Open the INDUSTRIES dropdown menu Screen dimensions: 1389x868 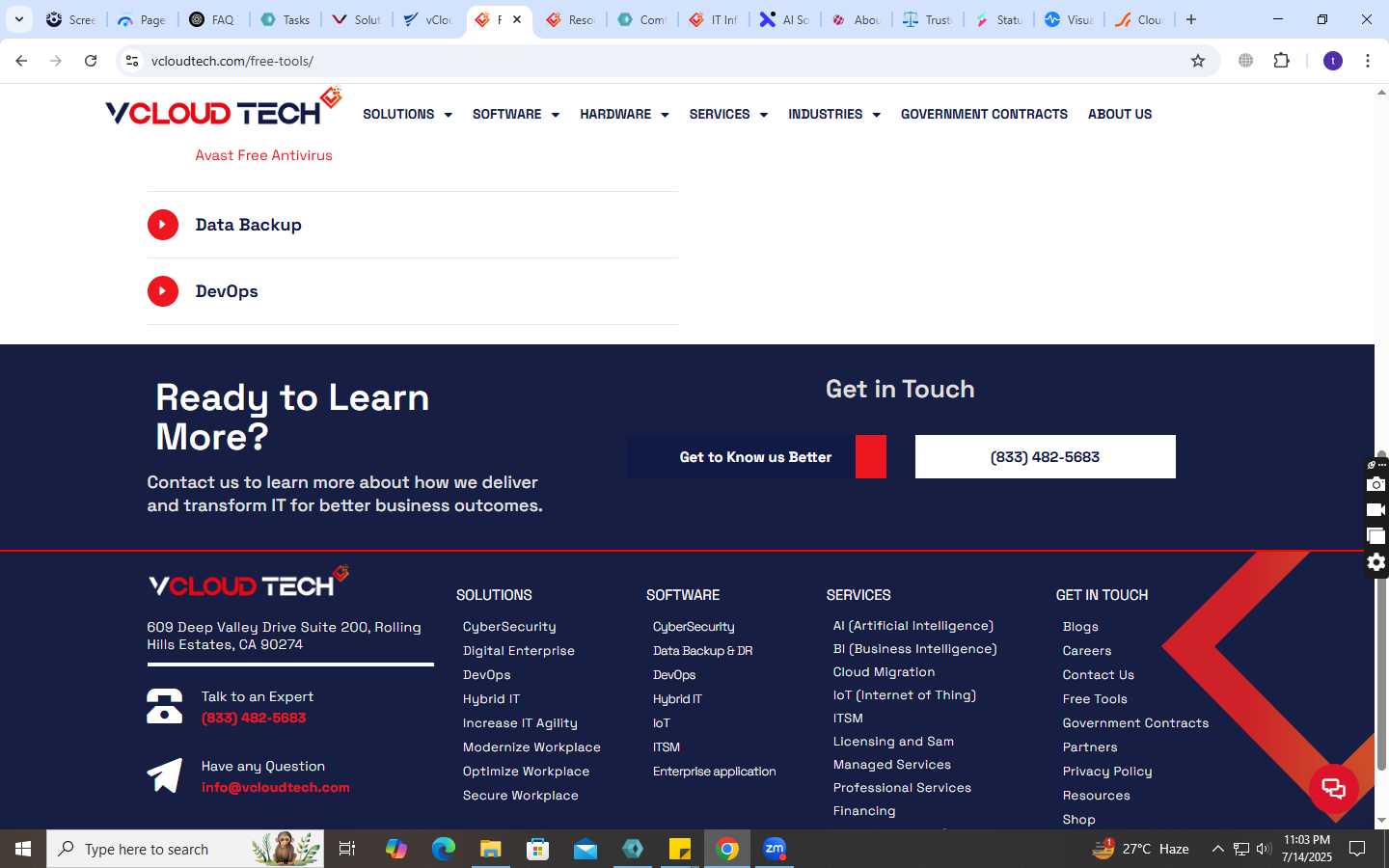click(x=834, y=114)
